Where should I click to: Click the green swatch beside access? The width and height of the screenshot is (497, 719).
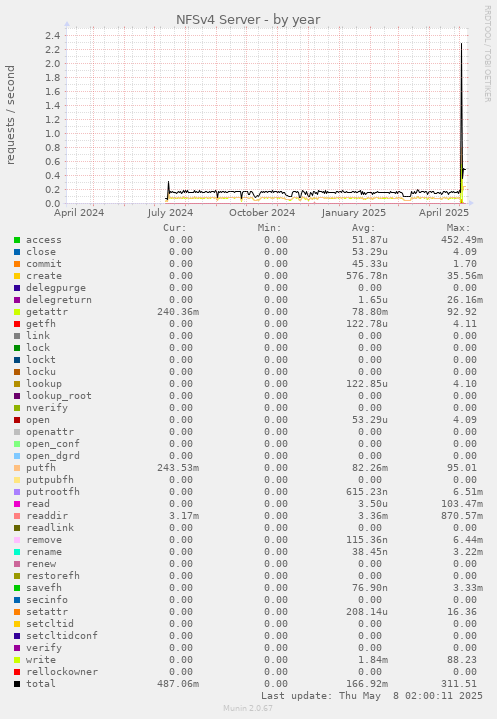(17, 240)
